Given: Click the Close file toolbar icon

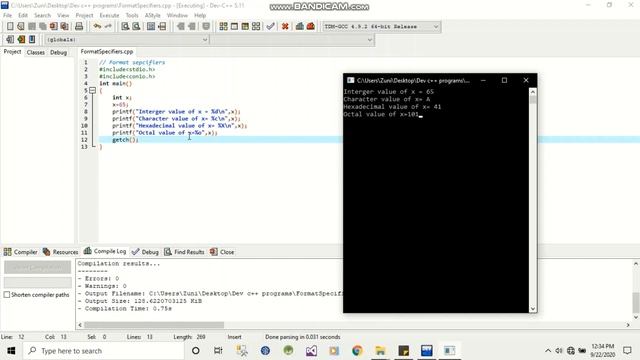Looking at the screenshot, I should point(53,27).
